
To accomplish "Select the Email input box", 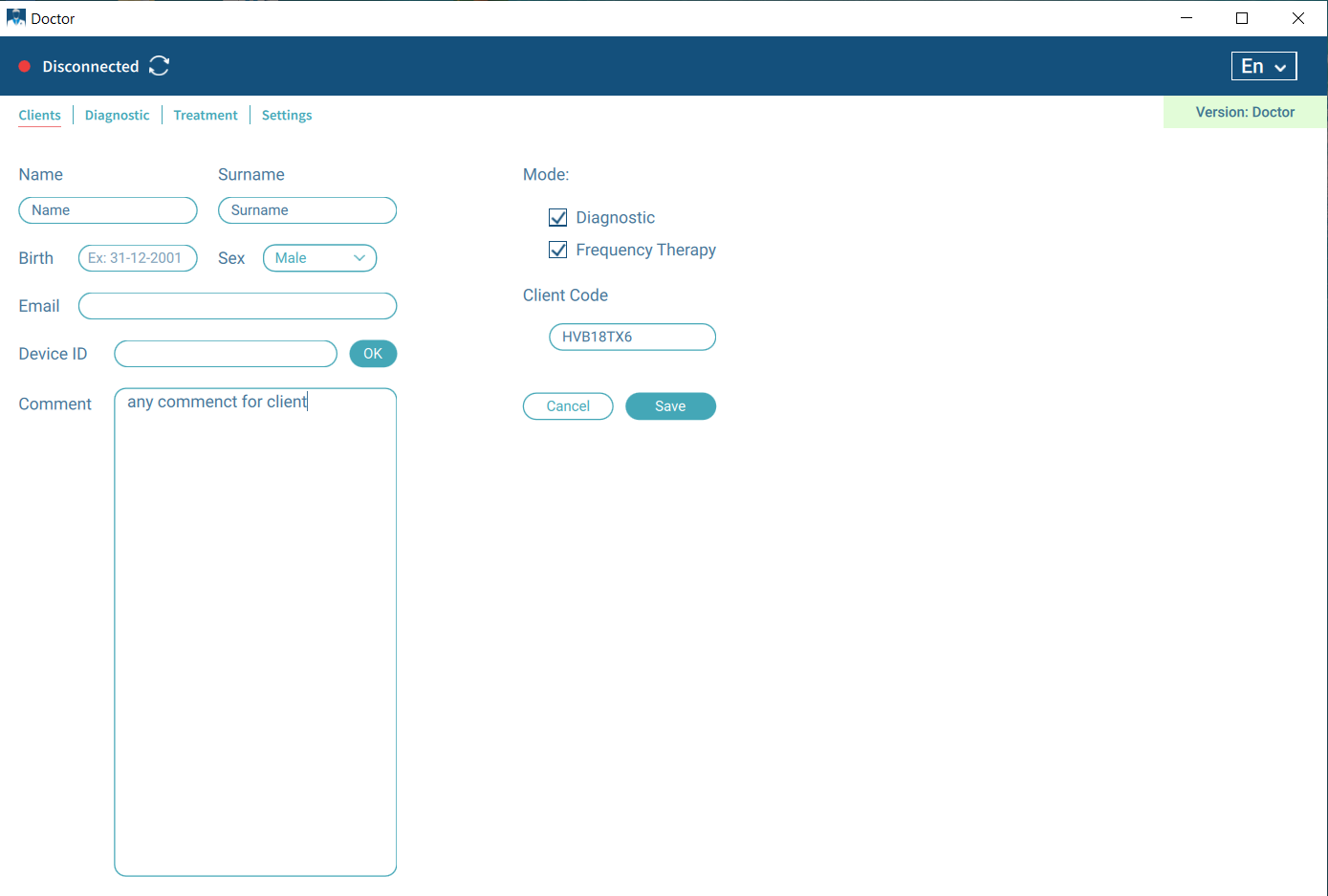I will [x=237, y=306].
